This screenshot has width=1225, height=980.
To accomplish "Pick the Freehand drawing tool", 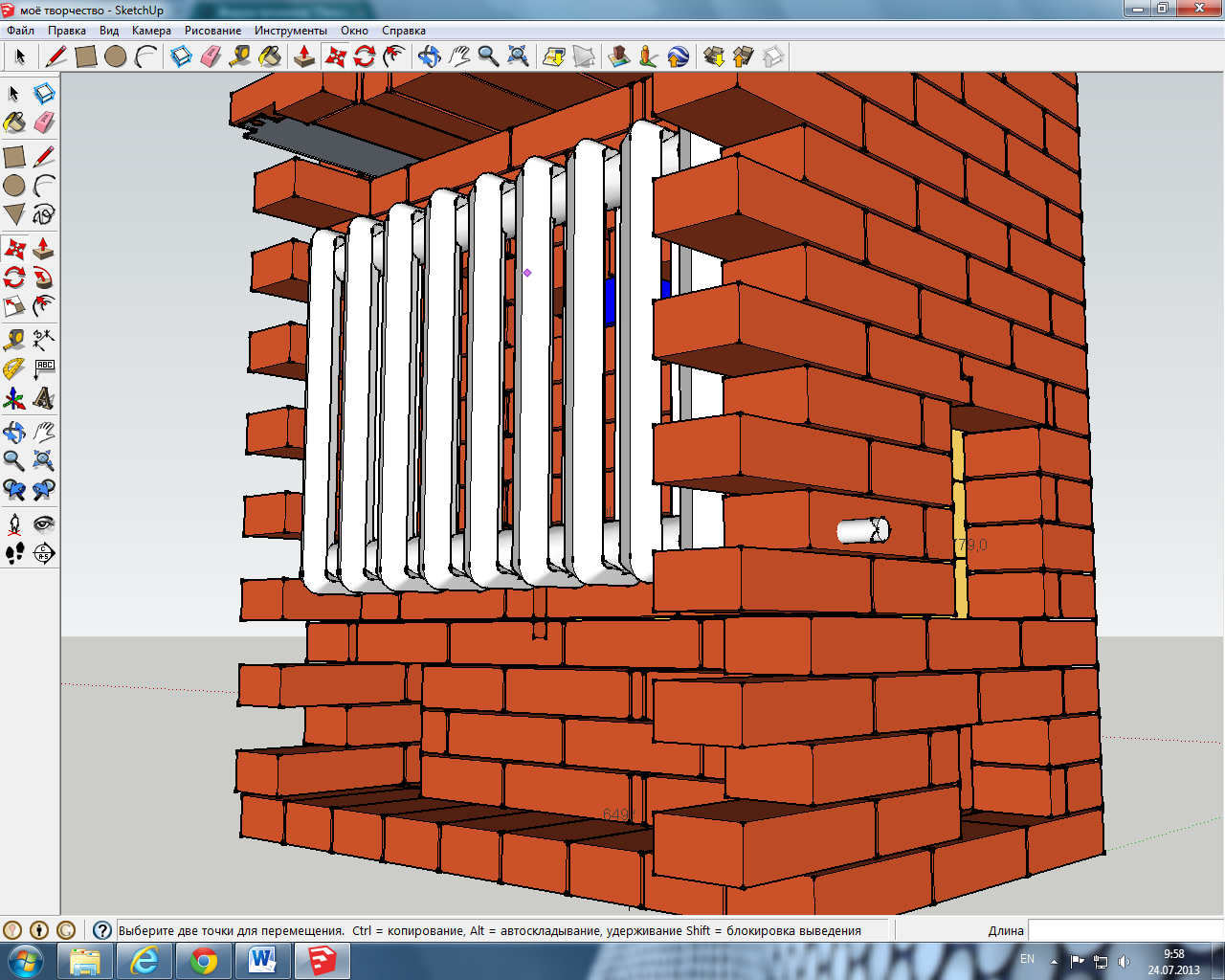I will (44, 213).
